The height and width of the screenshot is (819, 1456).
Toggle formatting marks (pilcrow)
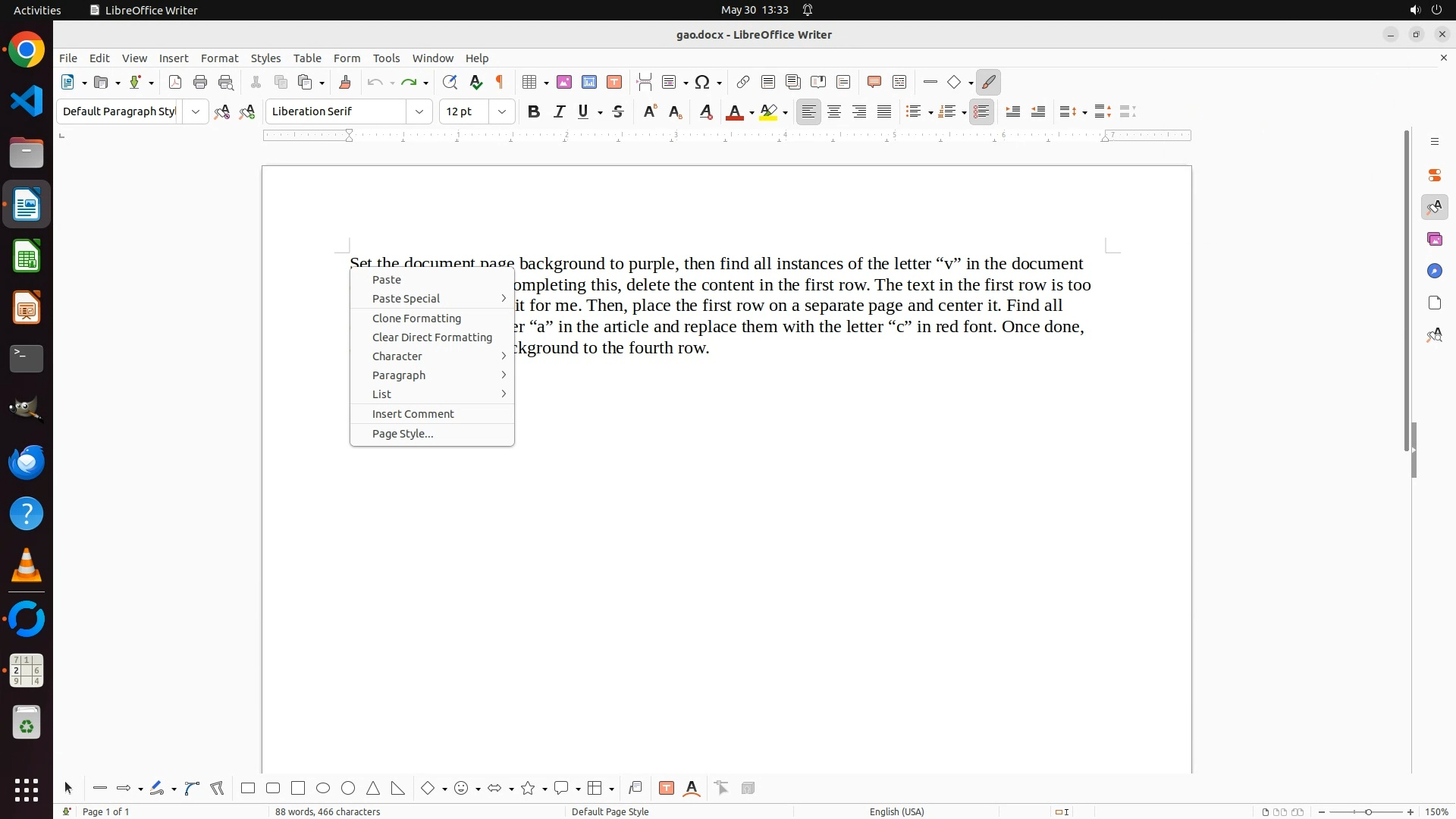(x=500, y=83)
